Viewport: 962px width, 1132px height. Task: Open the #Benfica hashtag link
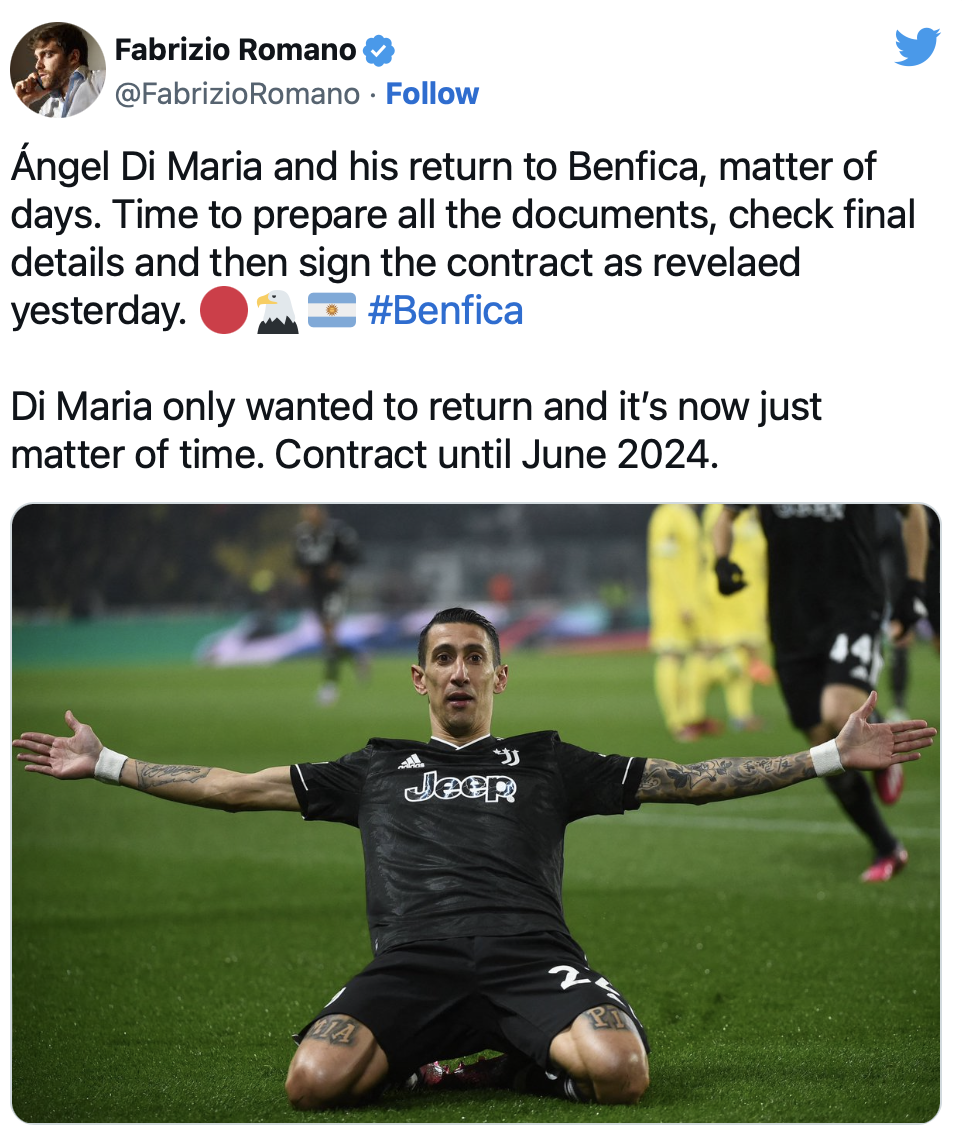[445, 311]
